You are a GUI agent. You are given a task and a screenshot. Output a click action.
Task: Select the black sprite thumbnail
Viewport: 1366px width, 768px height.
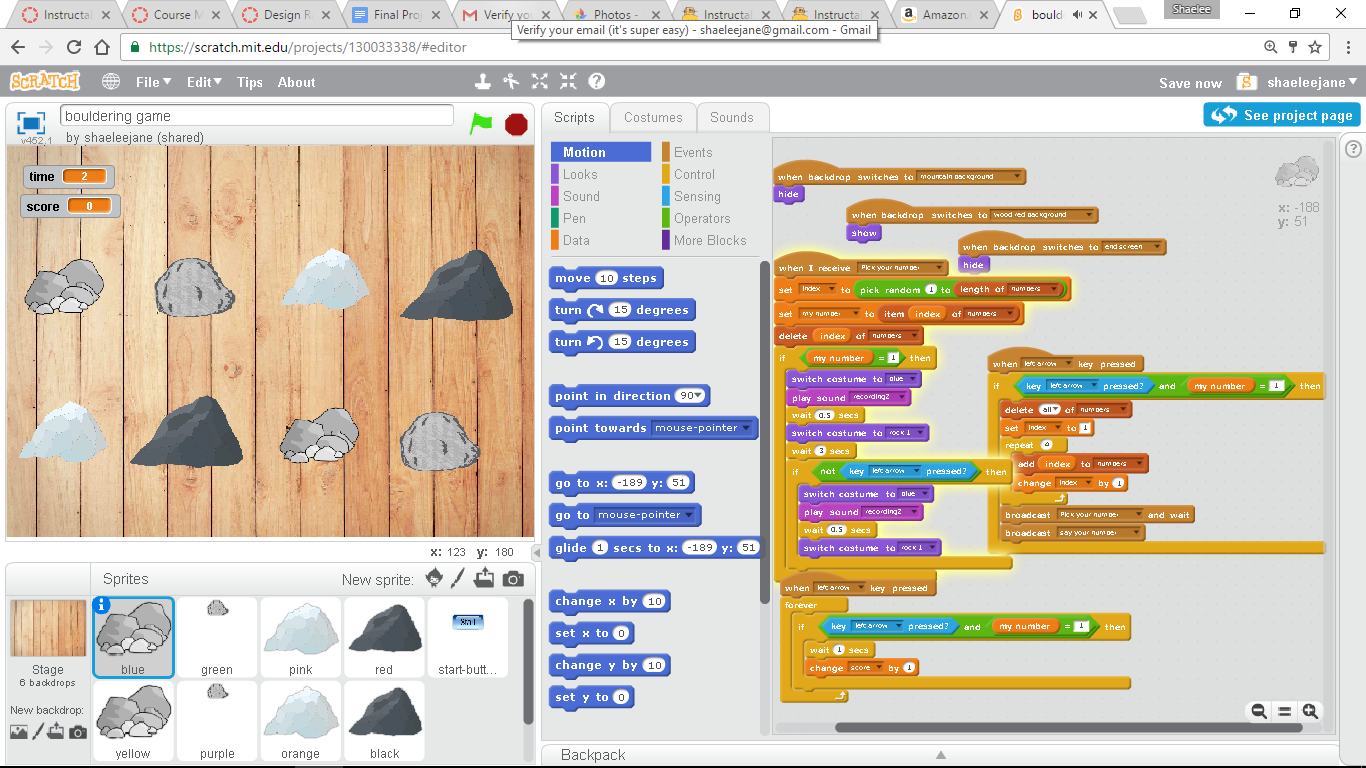[x=385, y=722]
